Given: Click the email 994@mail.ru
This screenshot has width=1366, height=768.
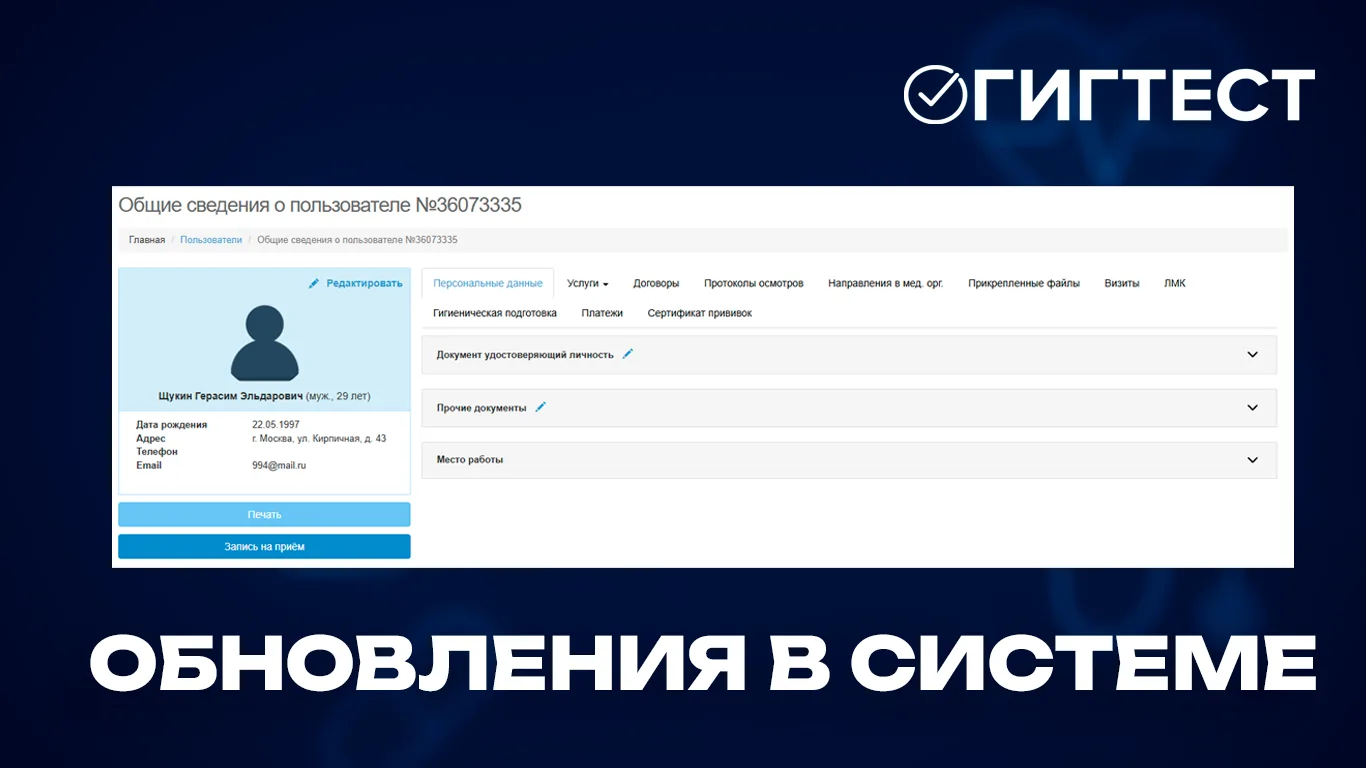Looking at the screenshot, I should pyautogui.click(x=279, y=465).
